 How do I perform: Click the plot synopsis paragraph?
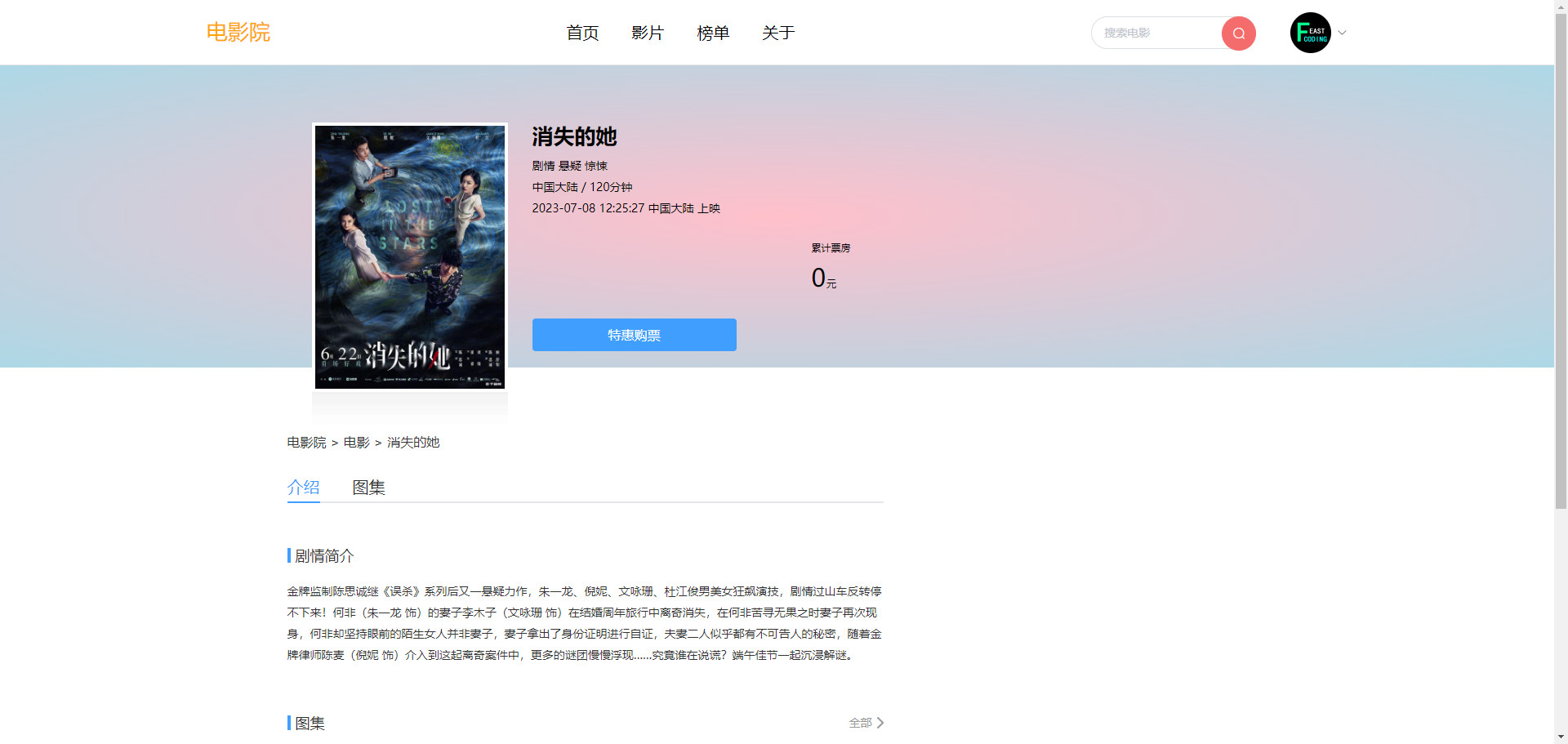click(x=585, y=623)
